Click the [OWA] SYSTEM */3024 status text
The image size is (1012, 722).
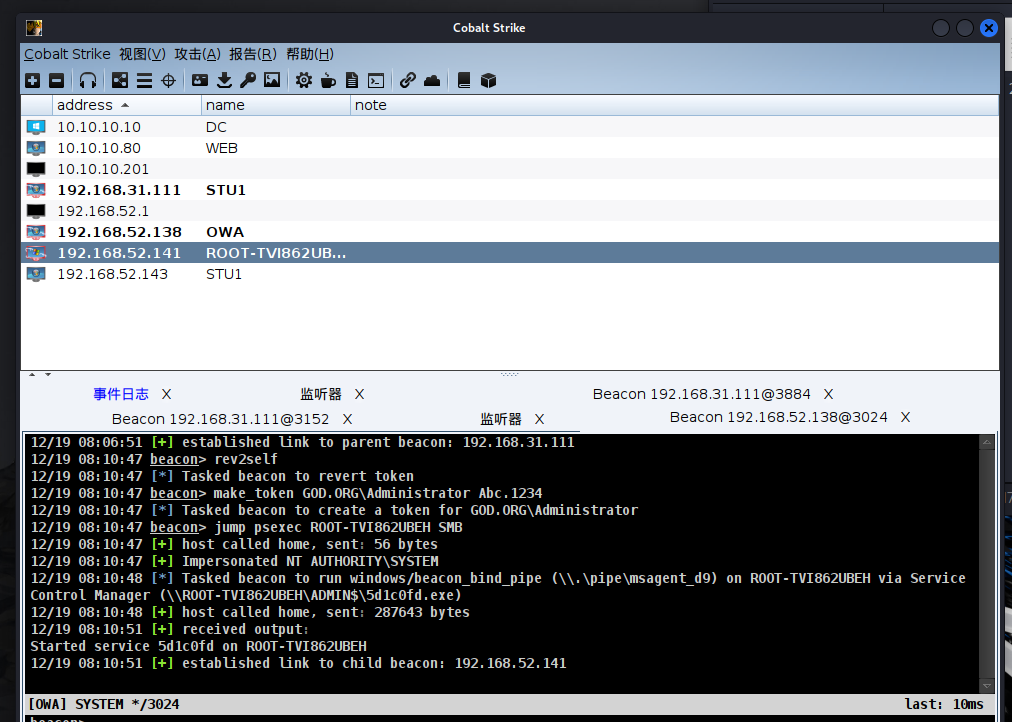point(104,704)
